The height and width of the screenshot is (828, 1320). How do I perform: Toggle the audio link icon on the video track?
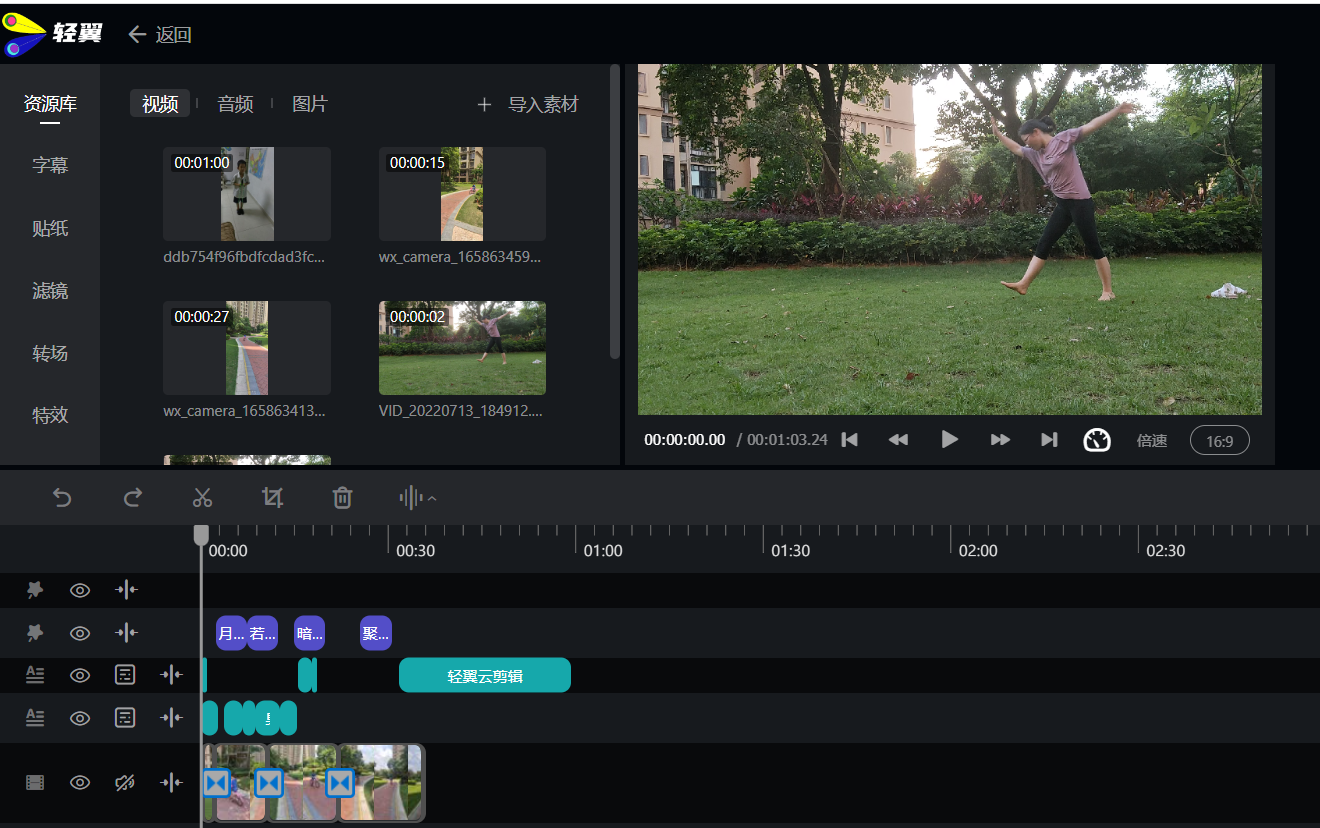125,782
